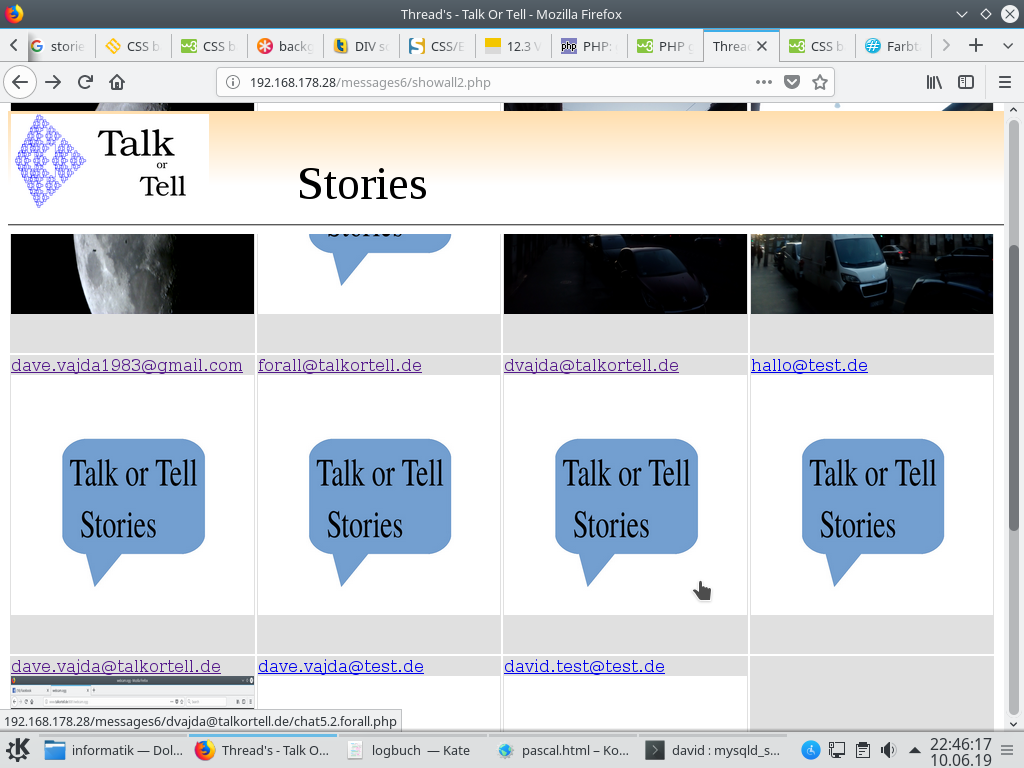Switch to the logbuch Kate taskbar window
This screenshot has width=1024, height=768.
[410, 750]
